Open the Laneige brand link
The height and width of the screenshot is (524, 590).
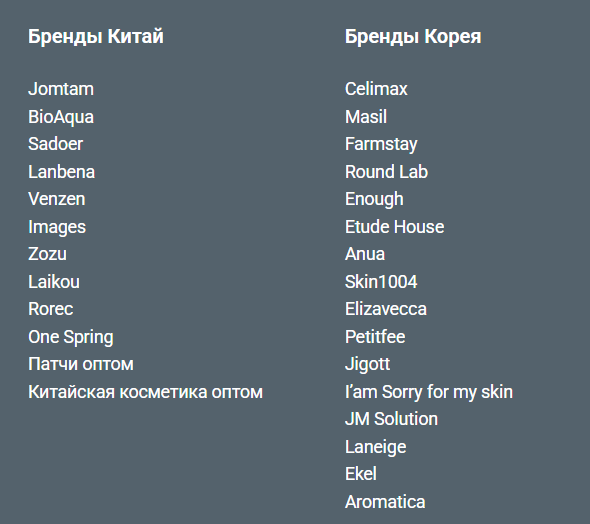376,447
